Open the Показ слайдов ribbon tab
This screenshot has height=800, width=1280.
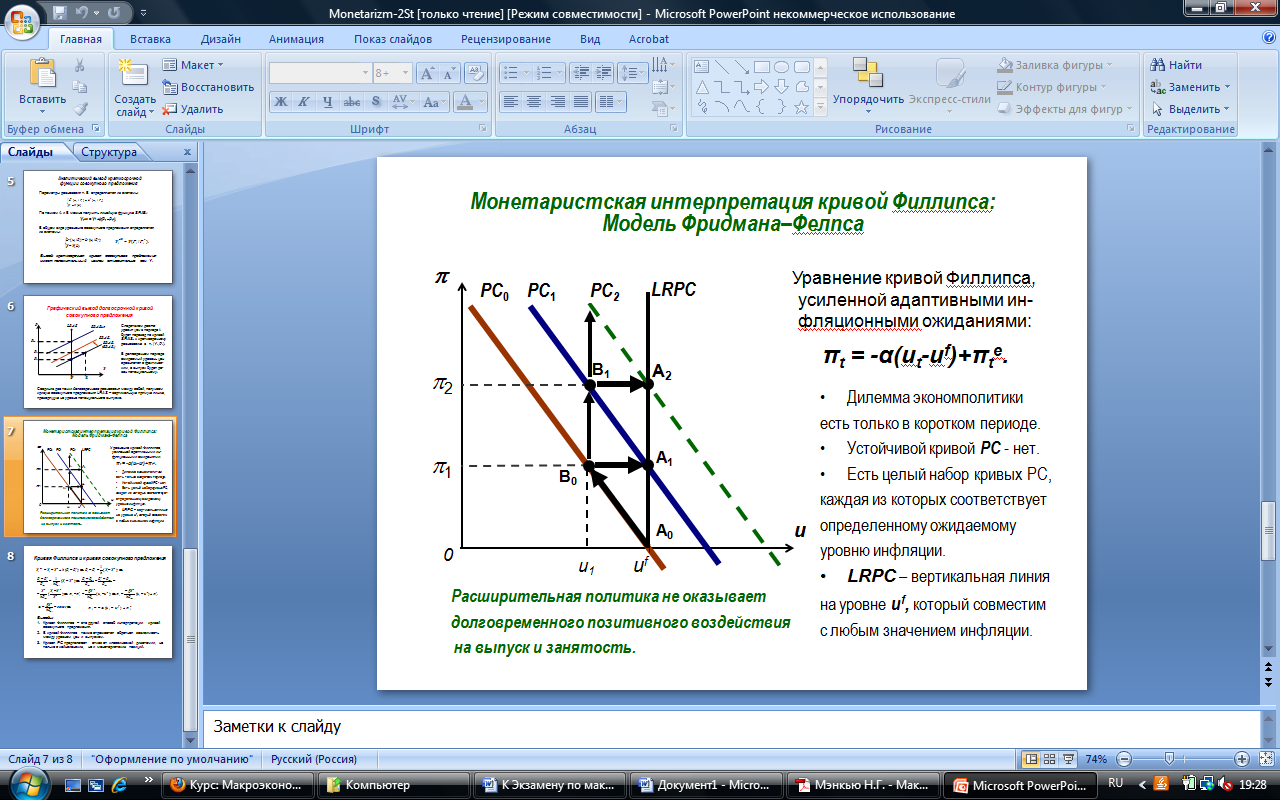tap(393, 39)
